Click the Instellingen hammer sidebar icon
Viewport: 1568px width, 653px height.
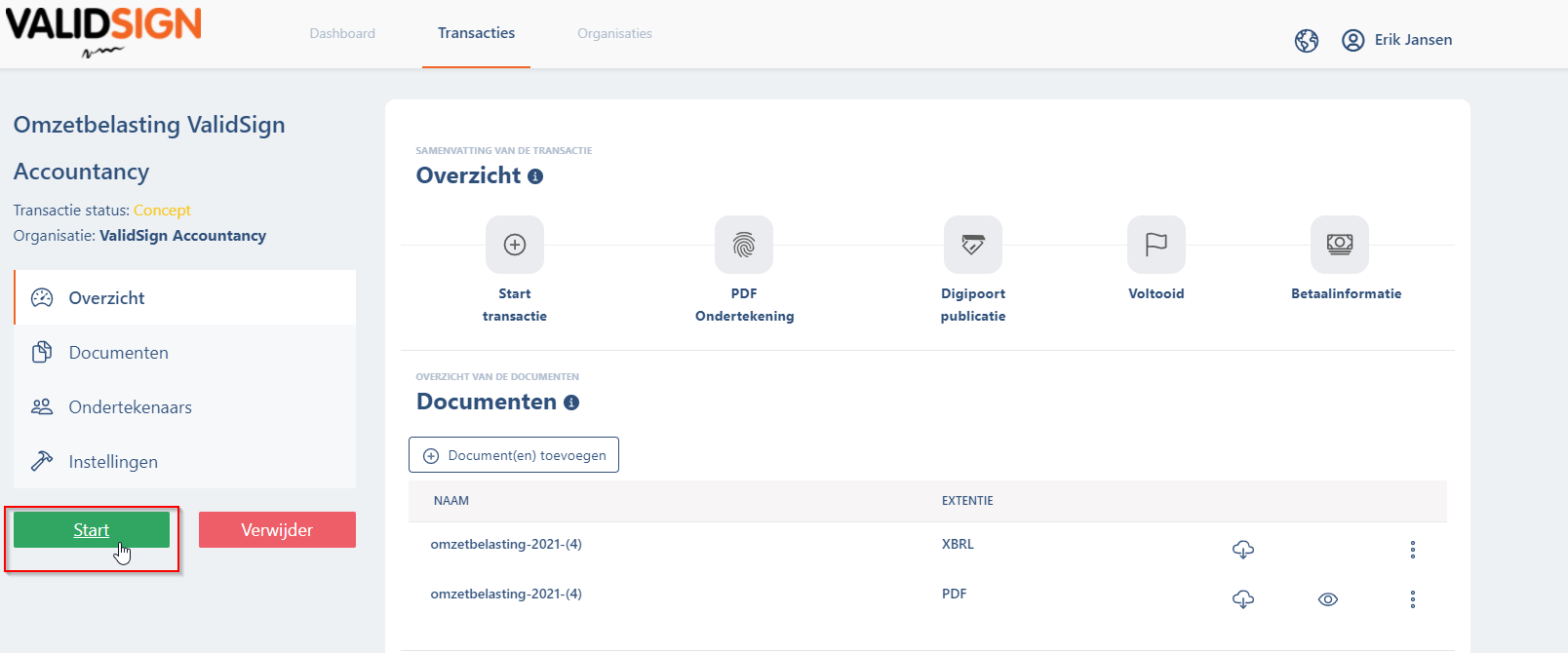42,461
